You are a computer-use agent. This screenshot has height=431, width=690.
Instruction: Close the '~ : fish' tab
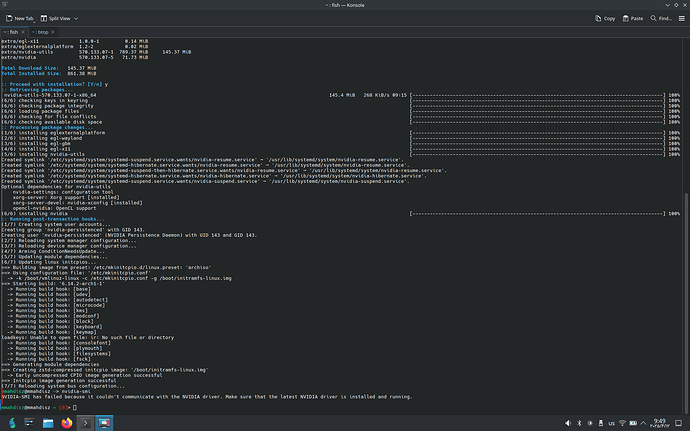23,32
